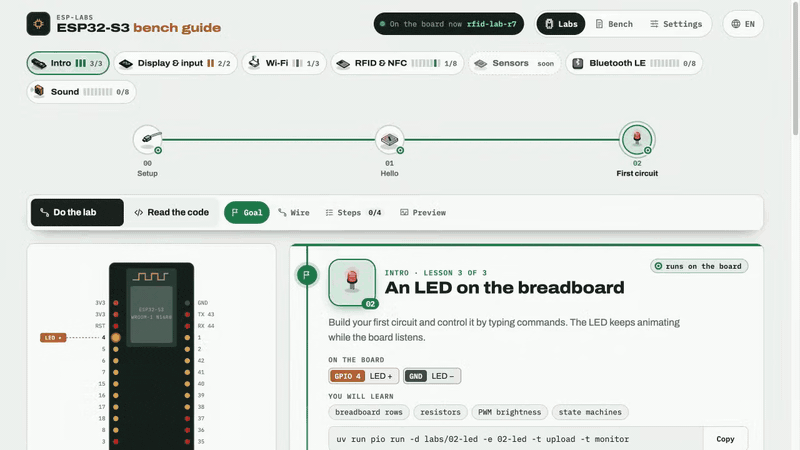The width and height of the screenshot is (800, 450).
Task: Click the wire icon in Wire tab
Action: 282,212
